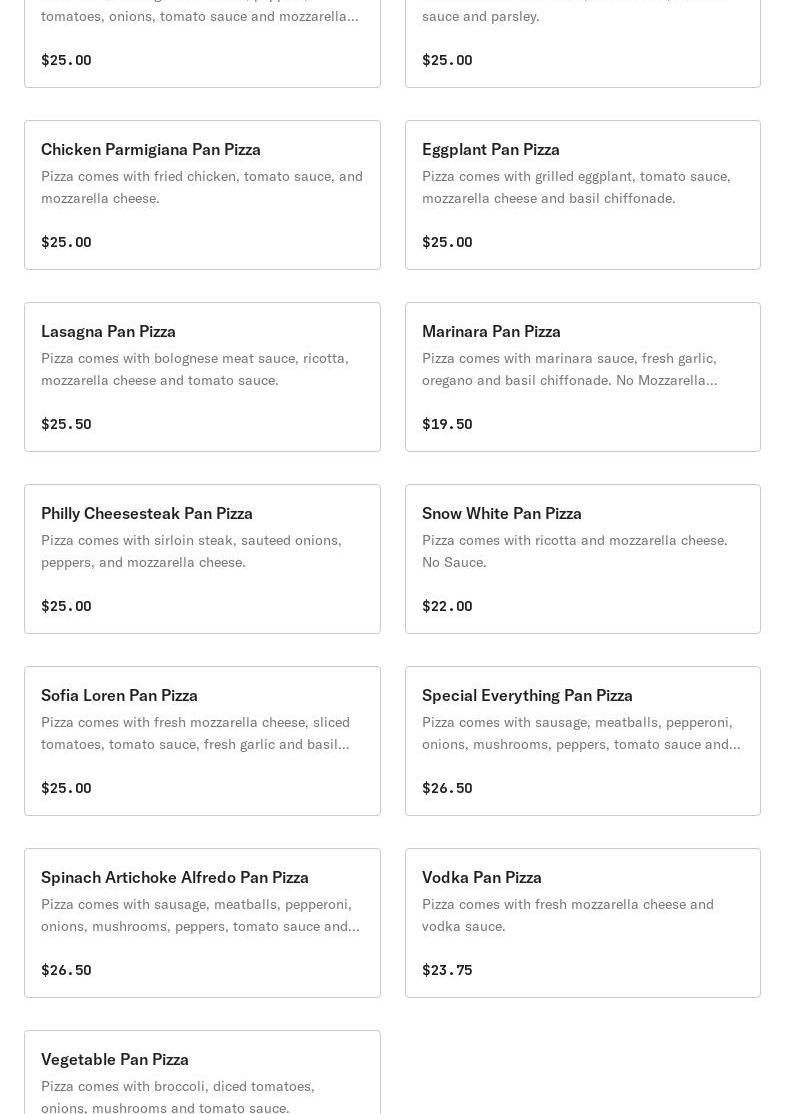The width and height of the screenshot is (785, 1114).
Task: Click the $26.50 Special Everything pizza price
Action: point(447,788)
